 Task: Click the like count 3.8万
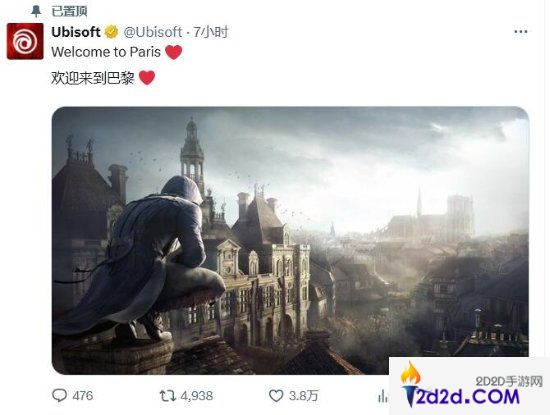coord(303,396)
